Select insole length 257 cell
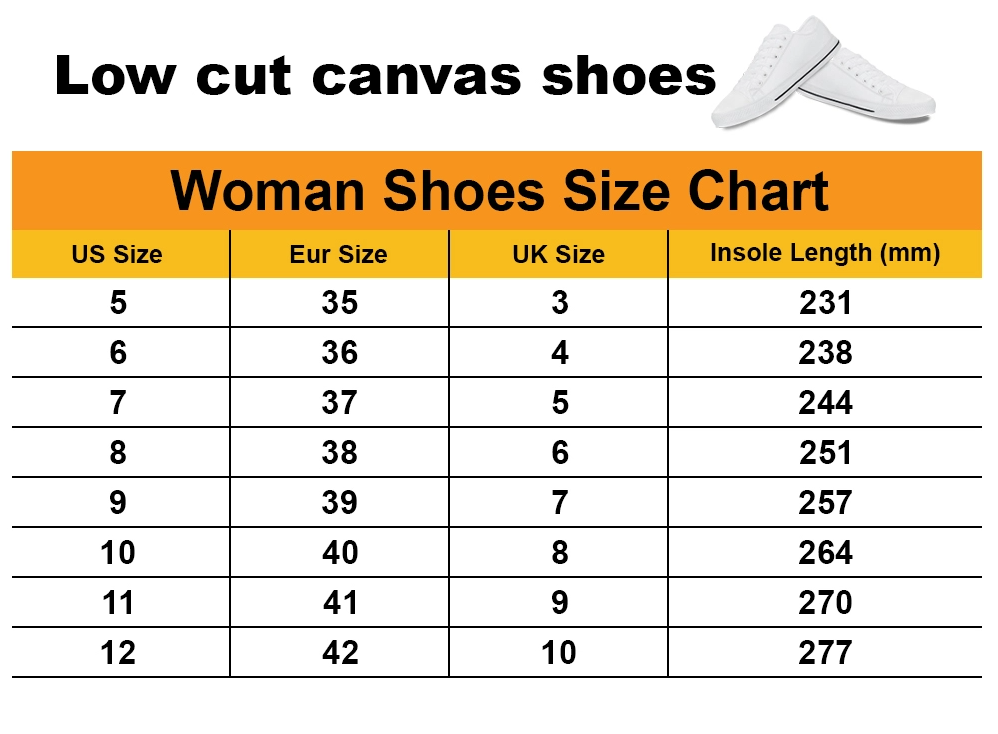Screen dimensions: 998x734 tap(825, 502)
